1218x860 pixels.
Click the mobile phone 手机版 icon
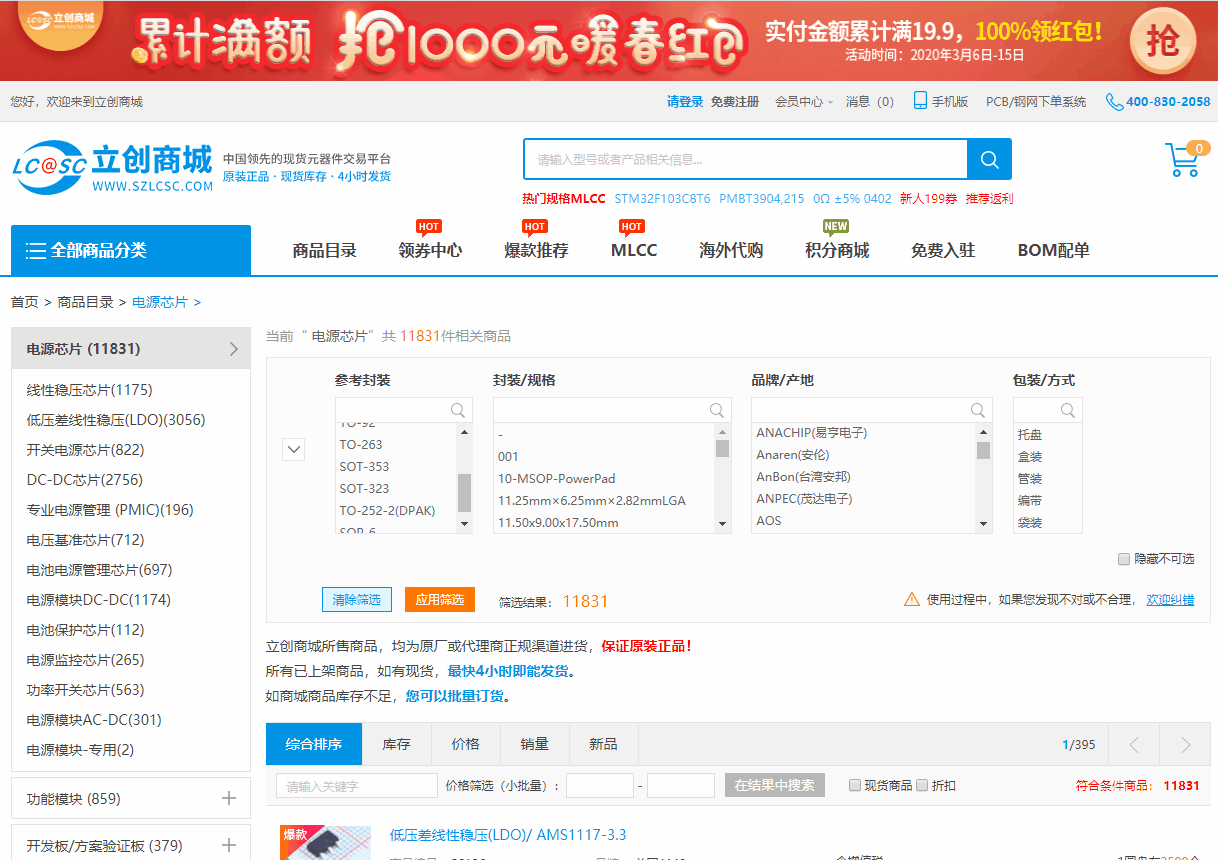coord(920,101)
